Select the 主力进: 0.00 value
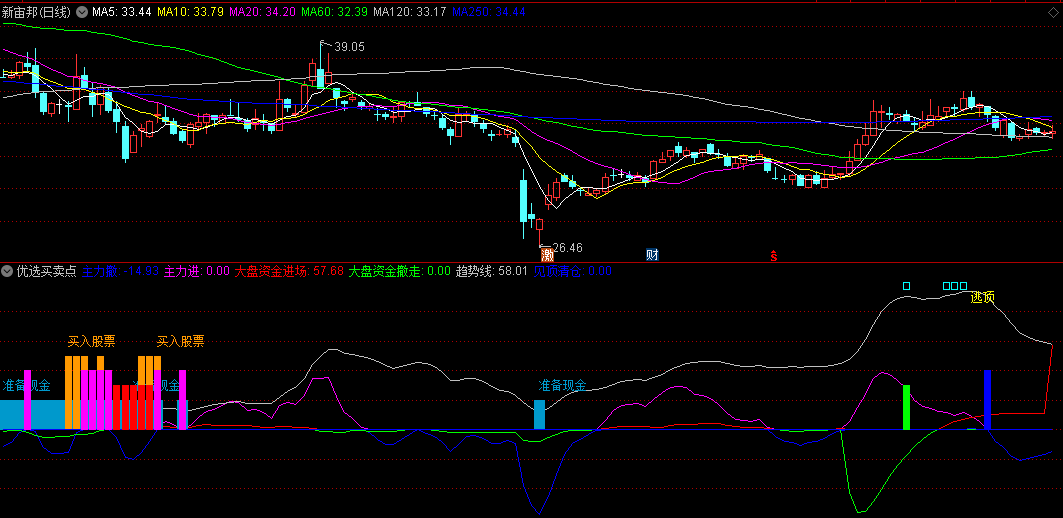 pyautogui.click(x=197, y=271)
